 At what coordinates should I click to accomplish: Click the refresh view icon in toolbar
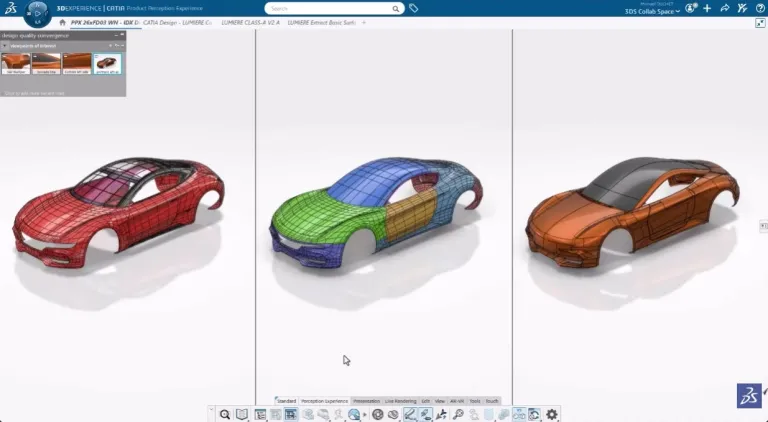tap(534, 414)
